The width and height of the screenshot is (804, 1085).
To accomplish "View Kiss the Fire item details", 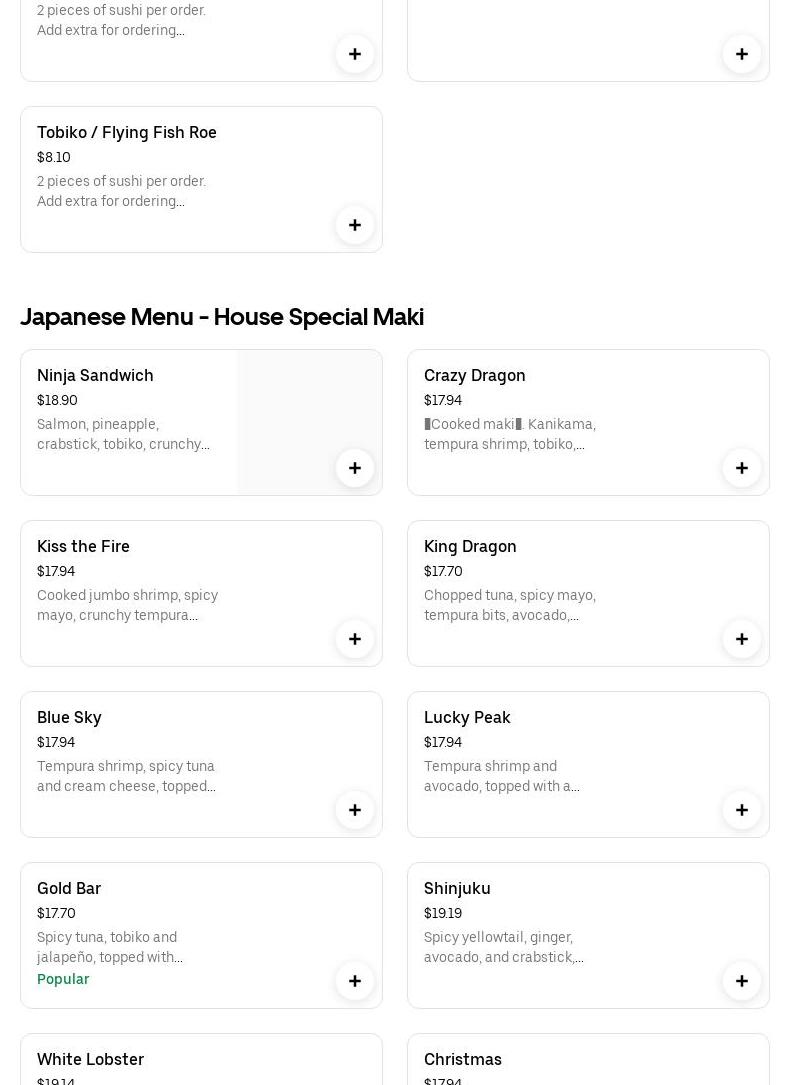I will (x=83, y=546).
